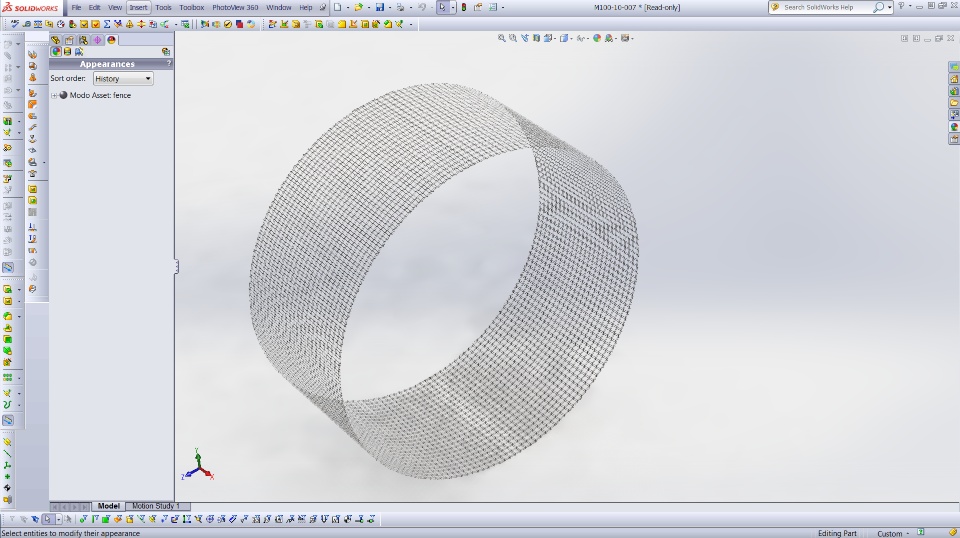Click the SolidWorks logo
Viewport: 960px width, 538px height.
31,7
